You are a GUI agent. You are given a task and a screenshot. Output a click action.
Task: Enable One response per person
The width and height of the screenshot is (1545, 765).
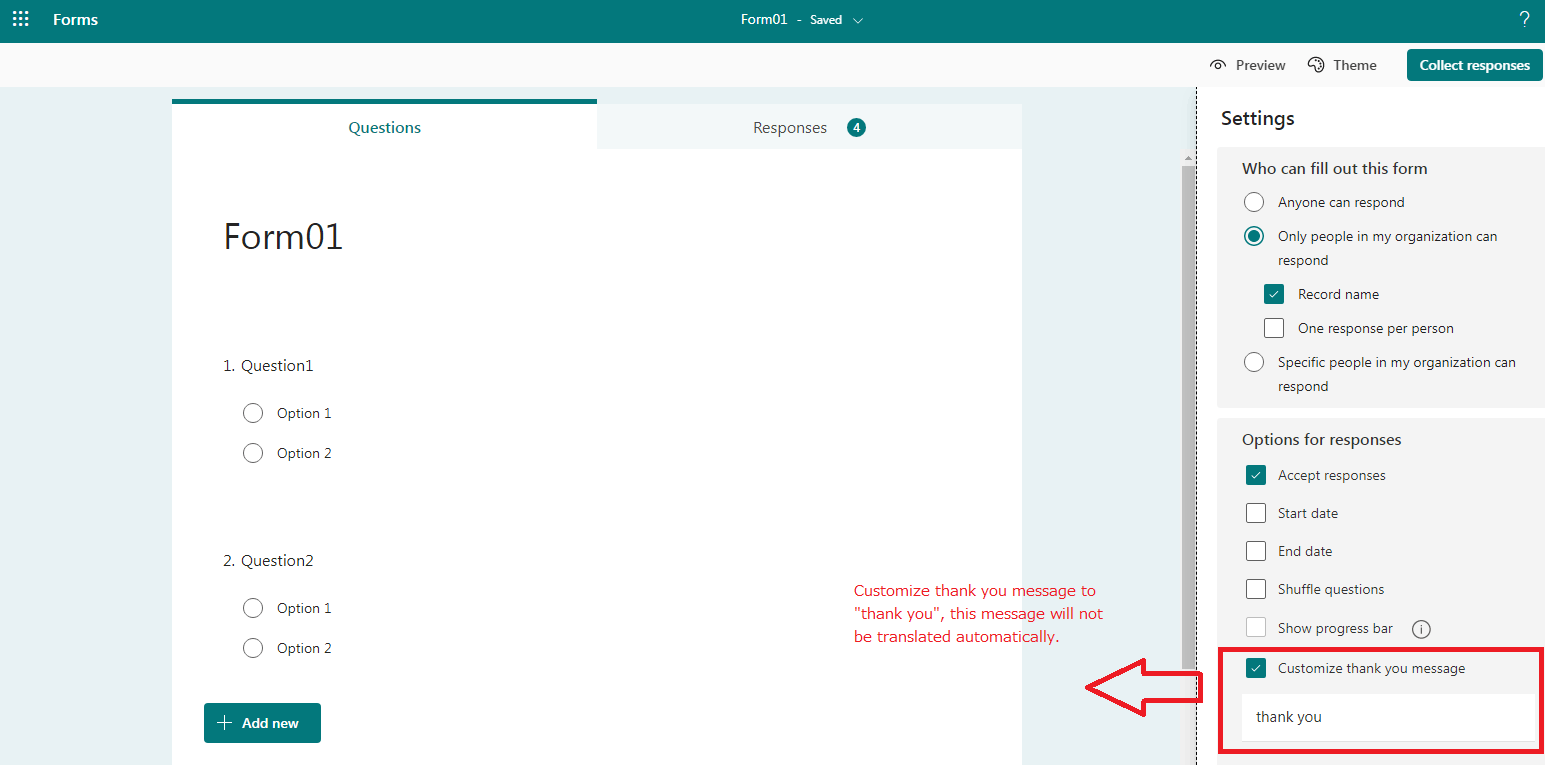1274,327
